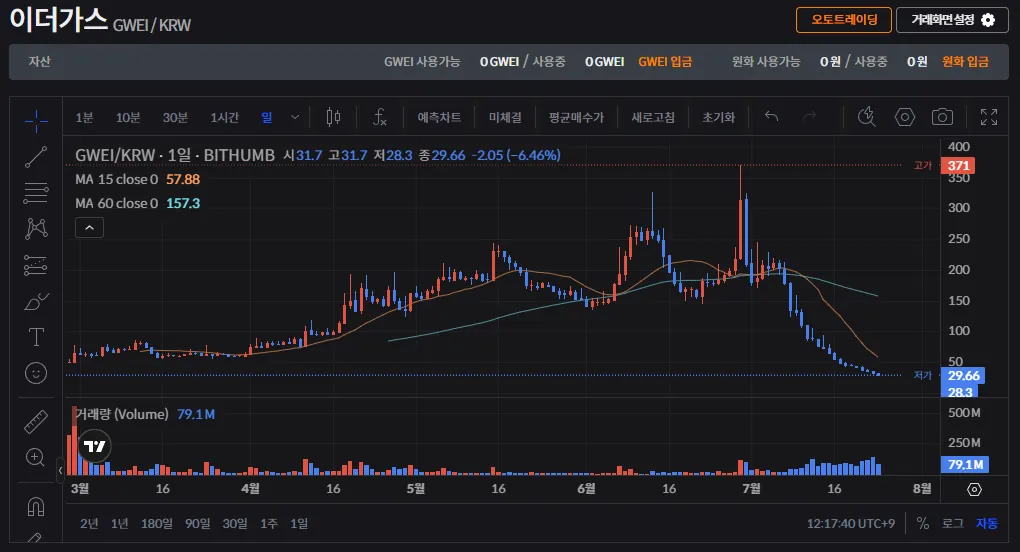
Task: Click the zoom in magnifier tool
Action: pyautogui.click(x=36, y=457)
